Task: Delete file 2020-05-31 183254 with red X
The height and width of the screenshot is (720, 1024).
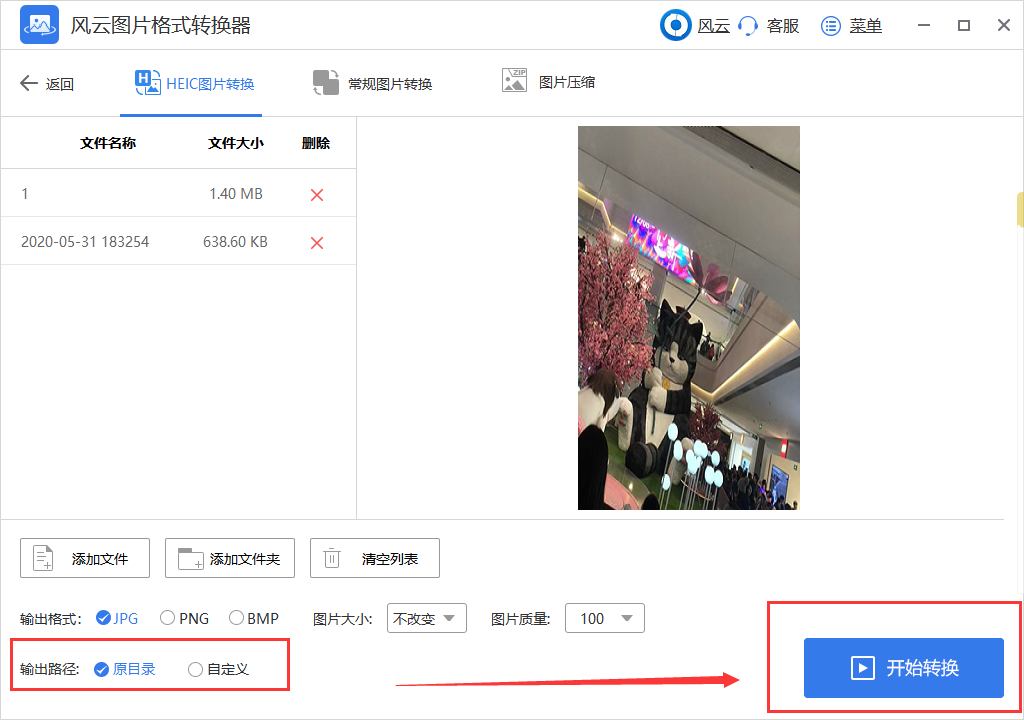Action: tap(317, 243)
